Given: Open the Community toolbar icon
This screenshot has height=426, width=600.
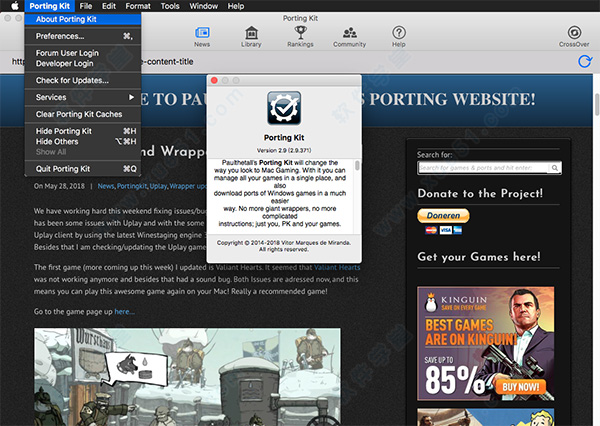Looking at the screenshot, I should pyautogui.click(x=349, y=36).
